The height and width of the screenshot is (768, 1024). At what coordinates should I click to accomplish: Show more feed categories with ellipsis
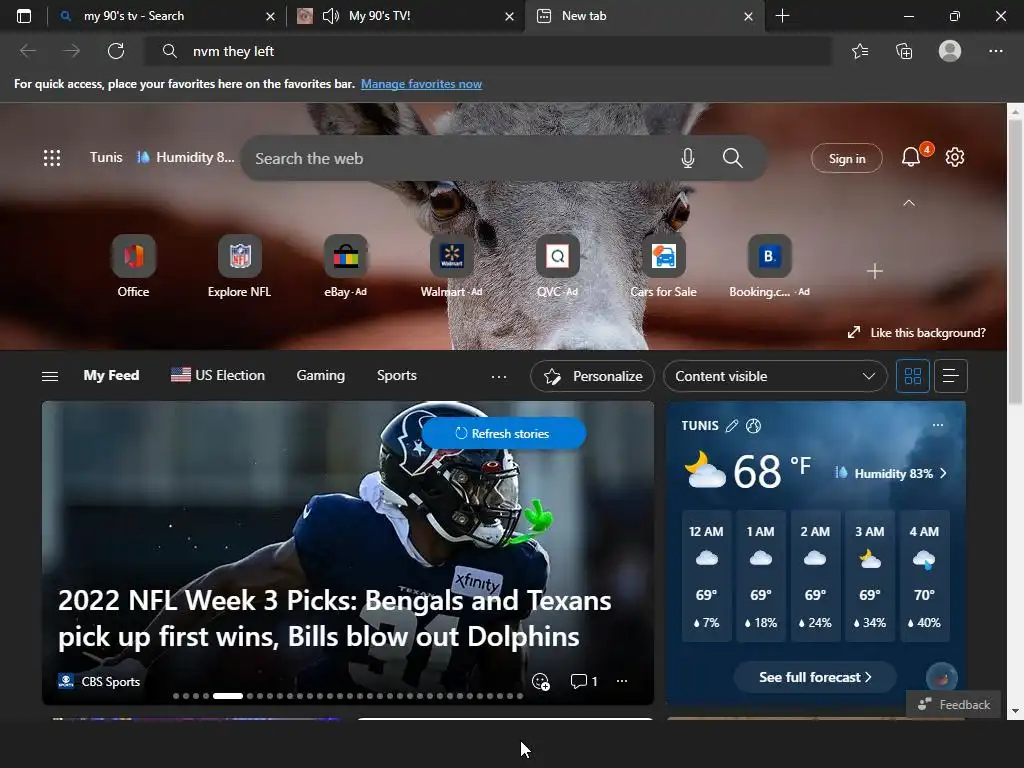click(499, 376)
